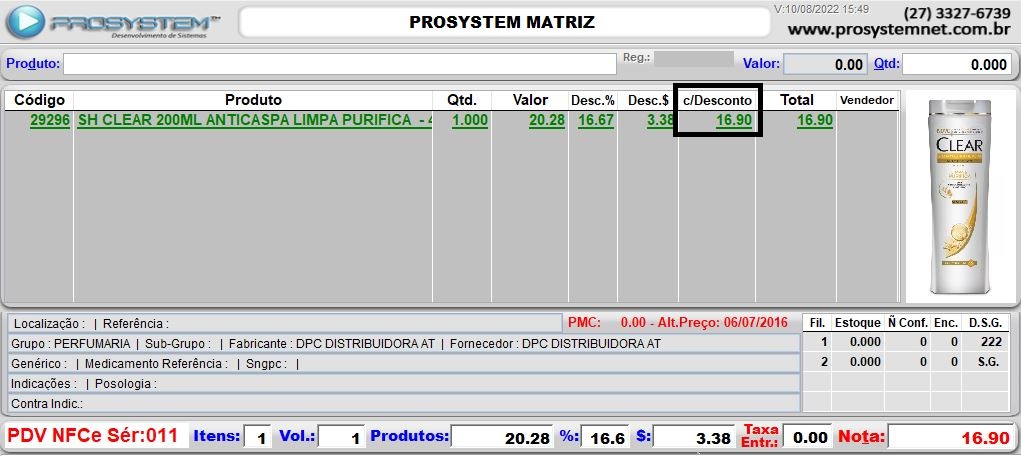The image size is (1021, 456).
Task: Select the c/Desconto column header
Action: [x=717, y=101]
